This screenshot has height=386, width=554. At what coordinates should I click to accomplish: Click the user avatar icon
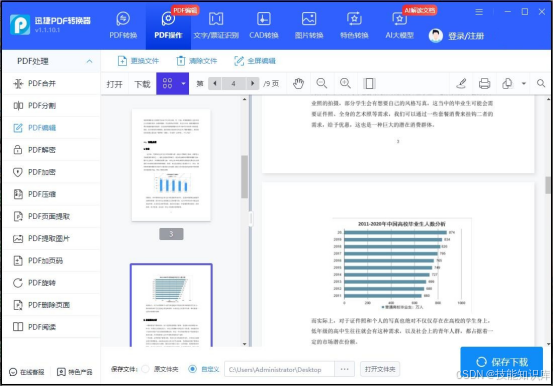tap(436, 36)
